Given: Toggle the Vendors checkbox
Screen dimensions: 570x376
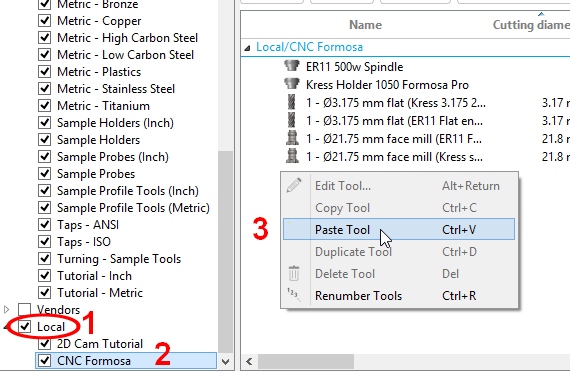Looking at the screenshot, I should pyautogui.click(x=24, y=309).
